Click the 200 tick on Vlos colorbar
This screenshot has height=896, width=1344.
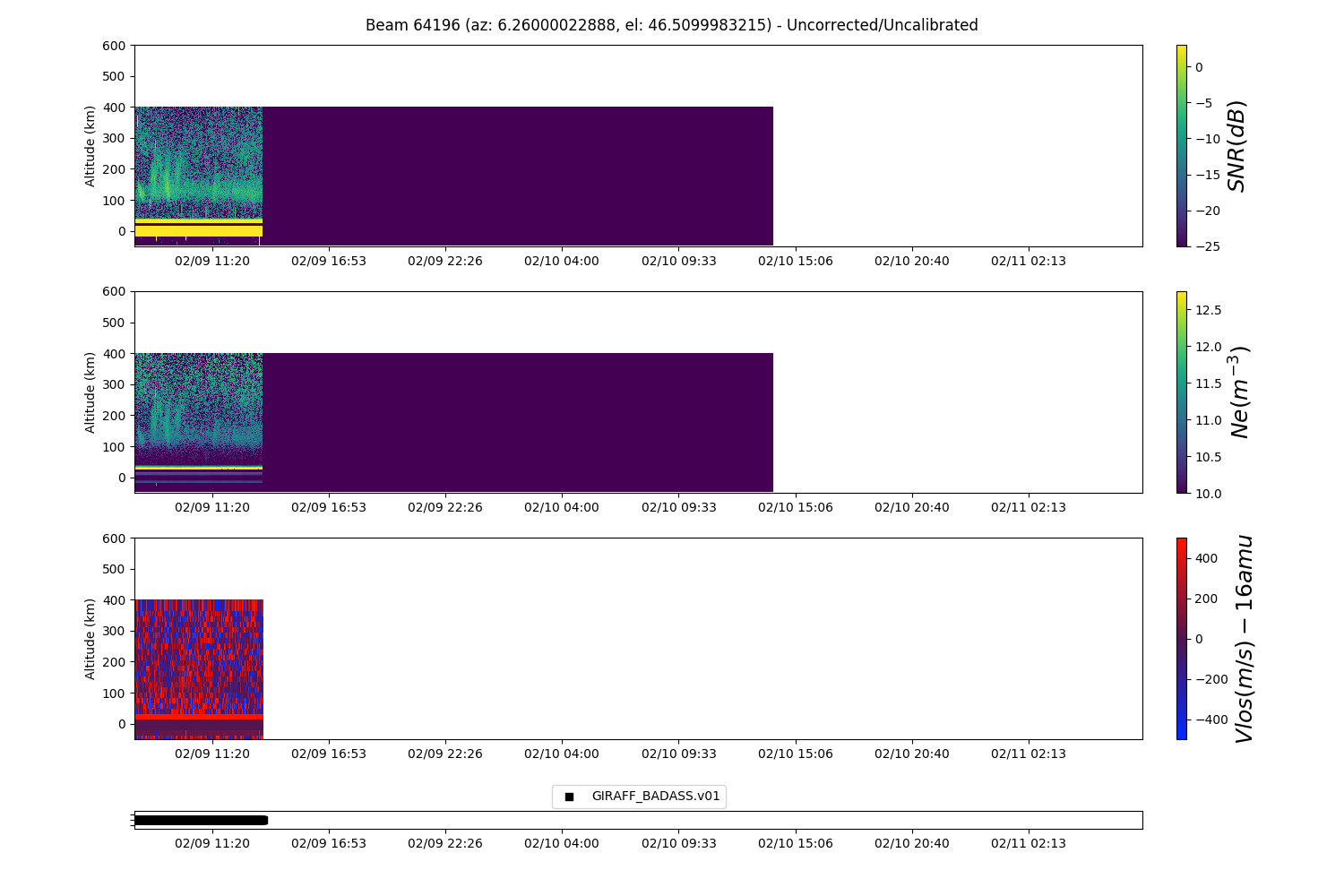coord(1205,599)
